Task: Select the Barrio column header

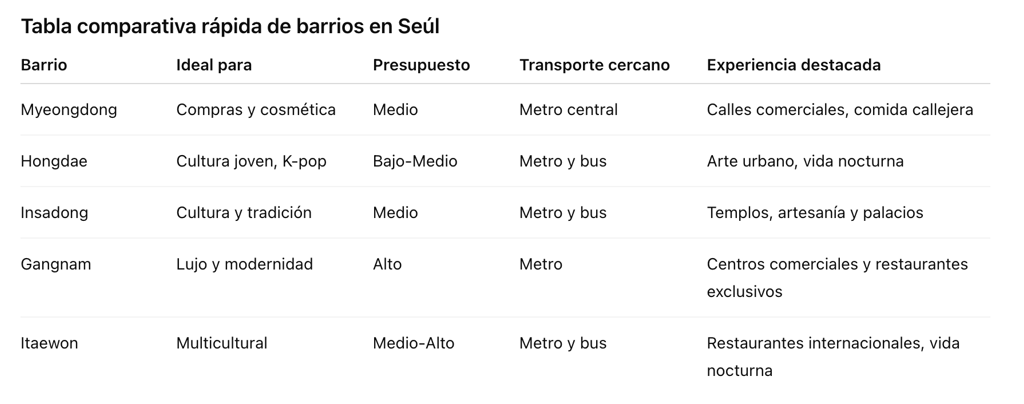Action: point(44,65)
